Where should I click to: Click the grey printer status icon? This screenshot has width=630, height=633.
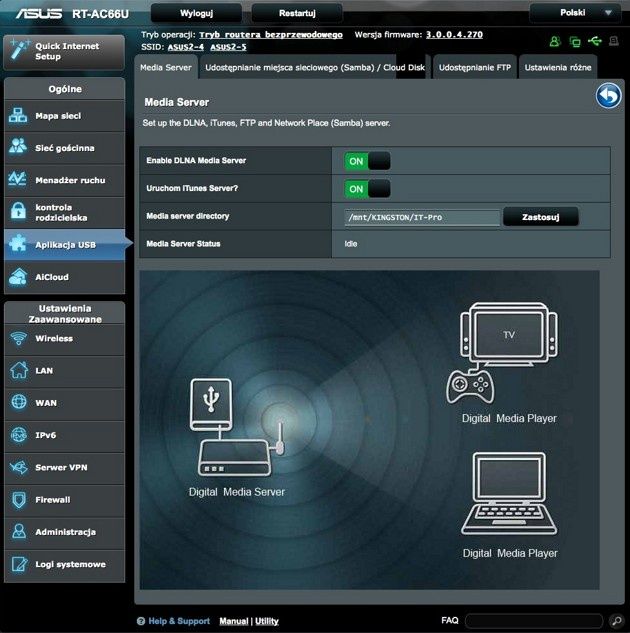(614, 41)
